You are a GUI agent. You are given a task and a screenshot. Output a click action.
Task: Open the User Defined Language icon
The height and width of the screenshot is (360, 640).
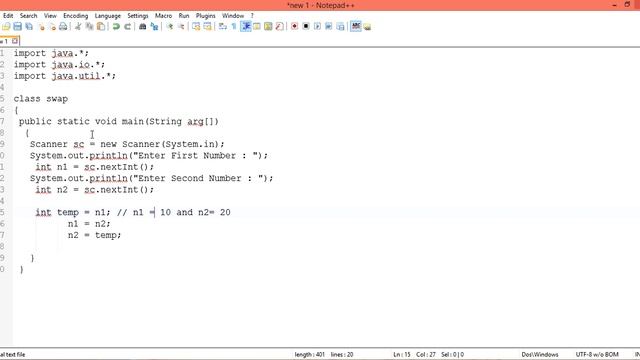(257, 27)
